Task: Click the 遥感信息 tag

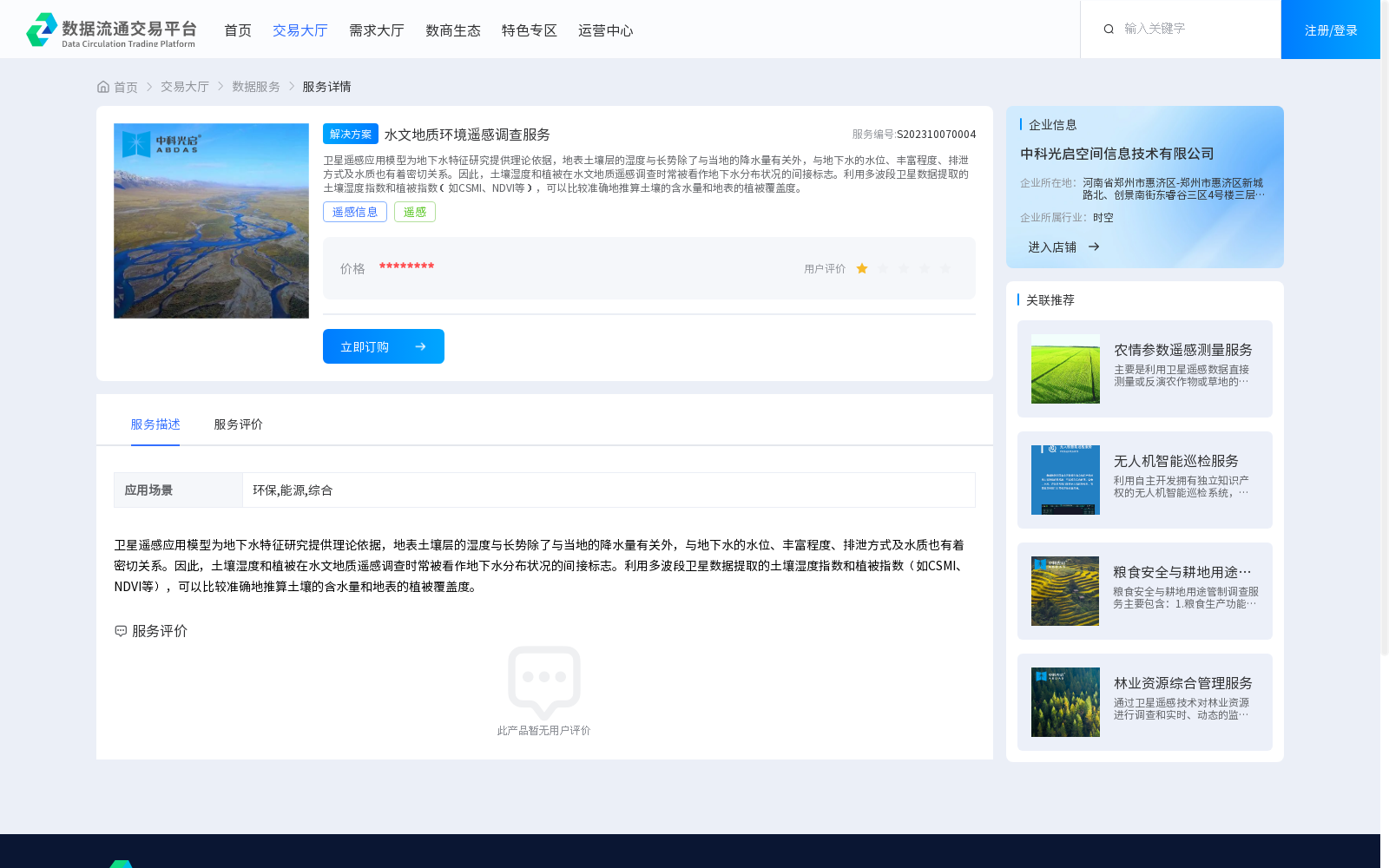Action: (x=355, y=212)
